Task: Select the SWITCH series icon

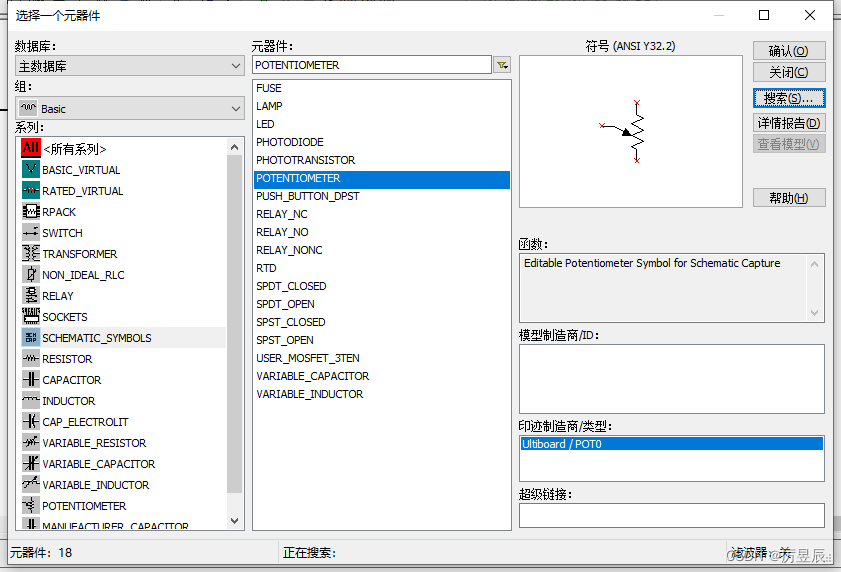Action: [31, 233]
